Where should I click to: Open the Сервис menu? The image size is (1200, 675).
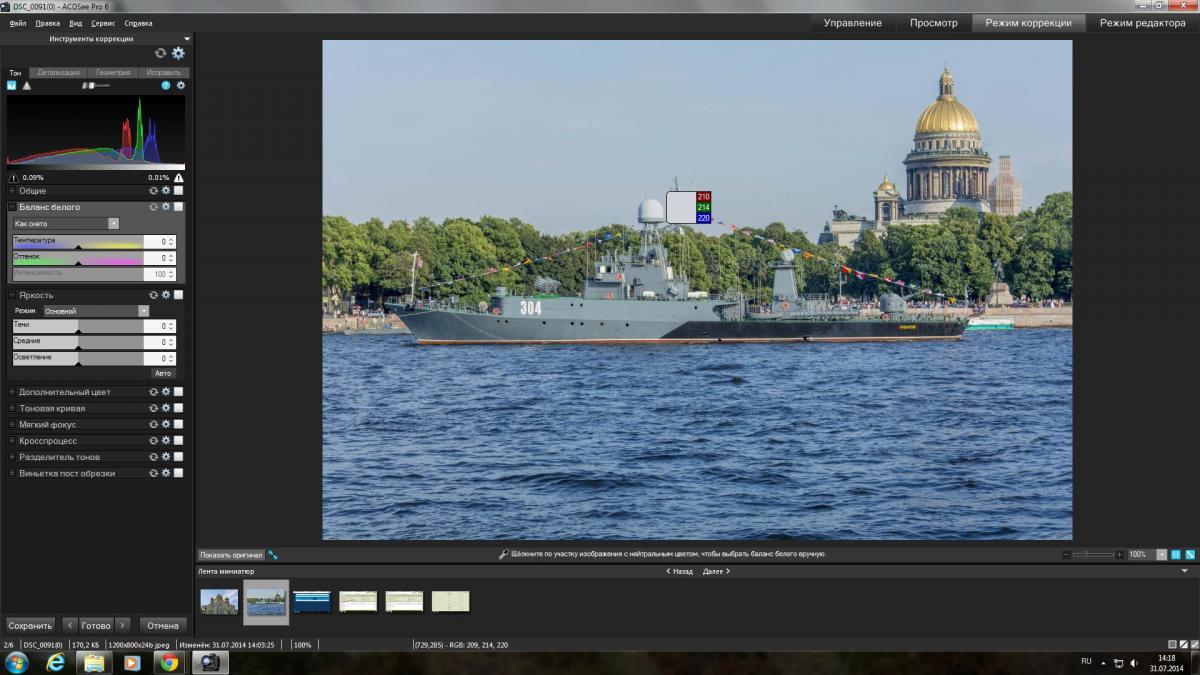(x=103, y=23)
